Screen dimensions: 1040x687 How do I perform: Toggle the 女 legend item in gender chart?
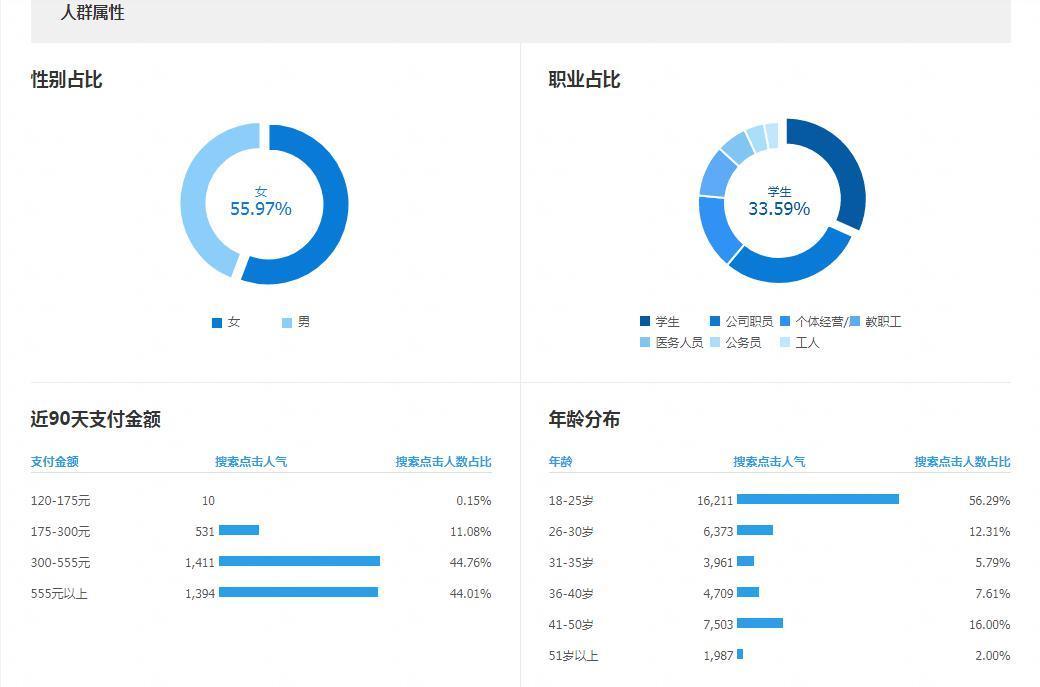point(227,322)
